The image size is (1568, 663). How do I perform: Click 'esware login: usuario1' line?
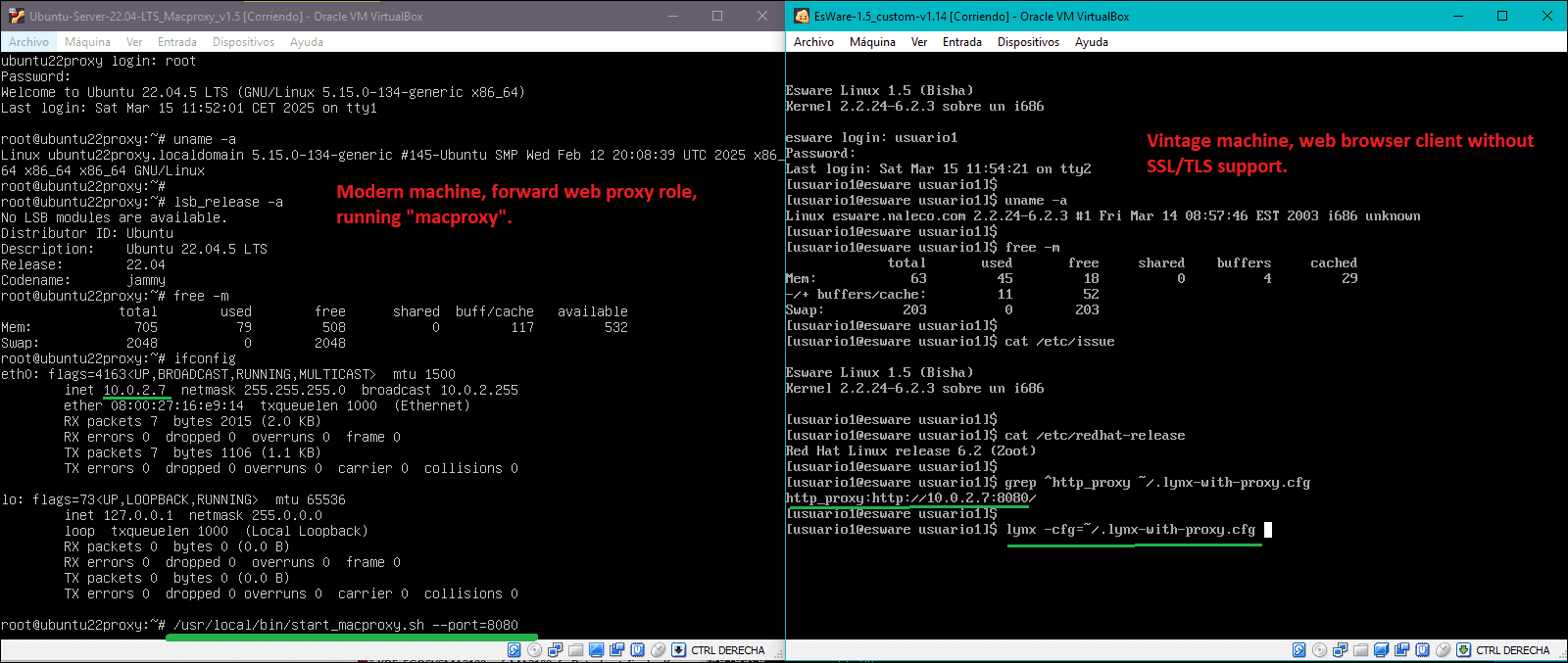(871, 137)
